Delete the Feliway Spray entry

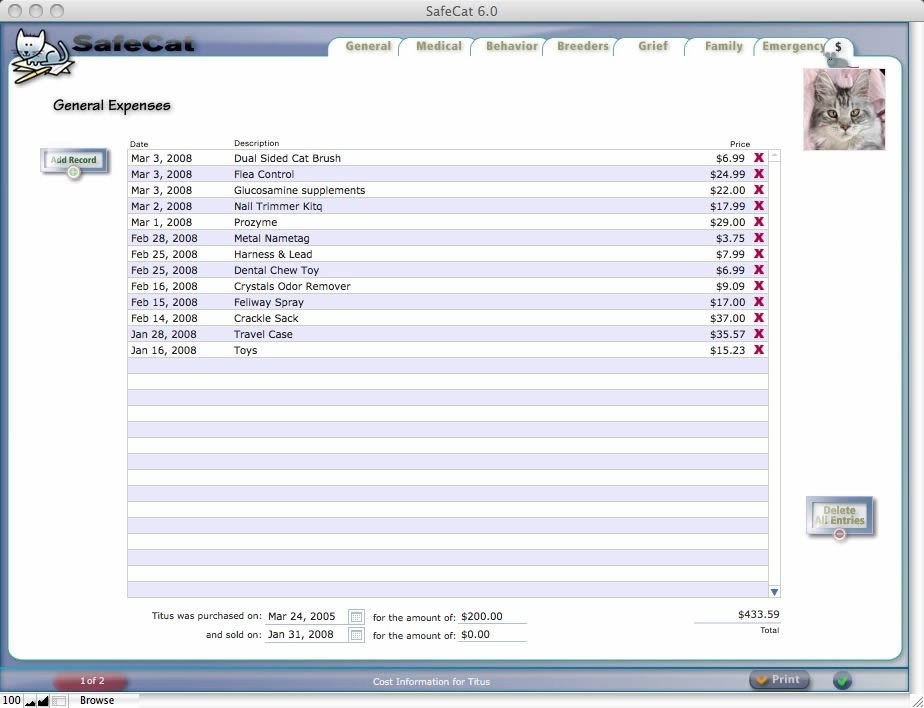[x=759, y=301]
